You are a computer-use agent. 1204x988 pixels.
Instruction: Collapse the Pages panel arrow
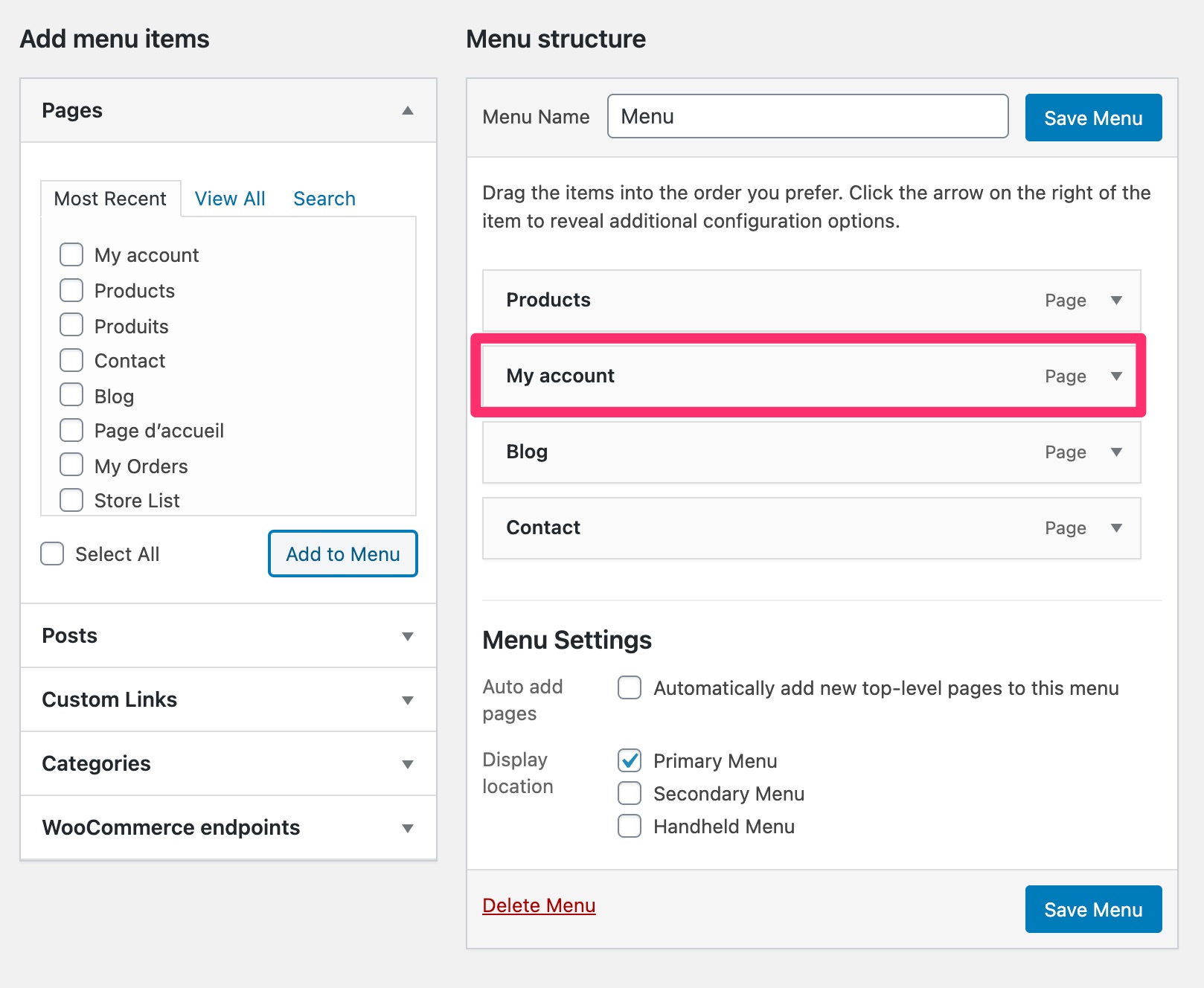[x=408, y=111]
